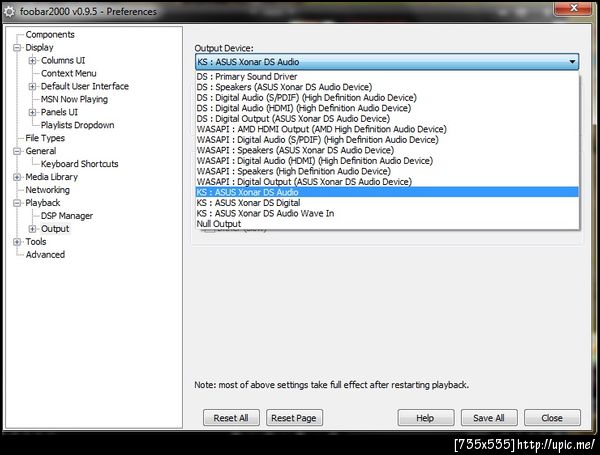Select Playback in the preferences tree

[42, 203]
